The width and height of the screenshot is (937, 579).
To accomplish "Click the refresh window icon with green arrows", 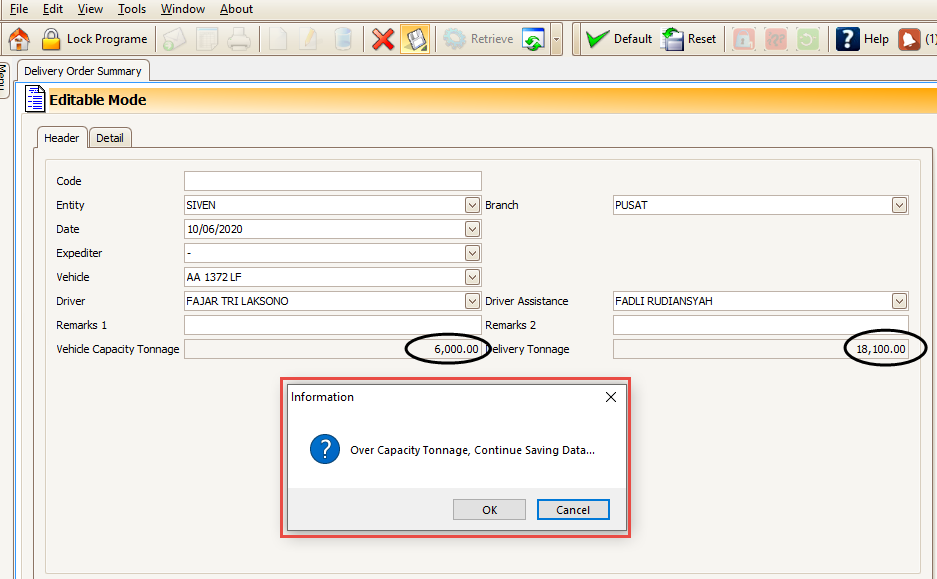I will [x=533, y=39].
